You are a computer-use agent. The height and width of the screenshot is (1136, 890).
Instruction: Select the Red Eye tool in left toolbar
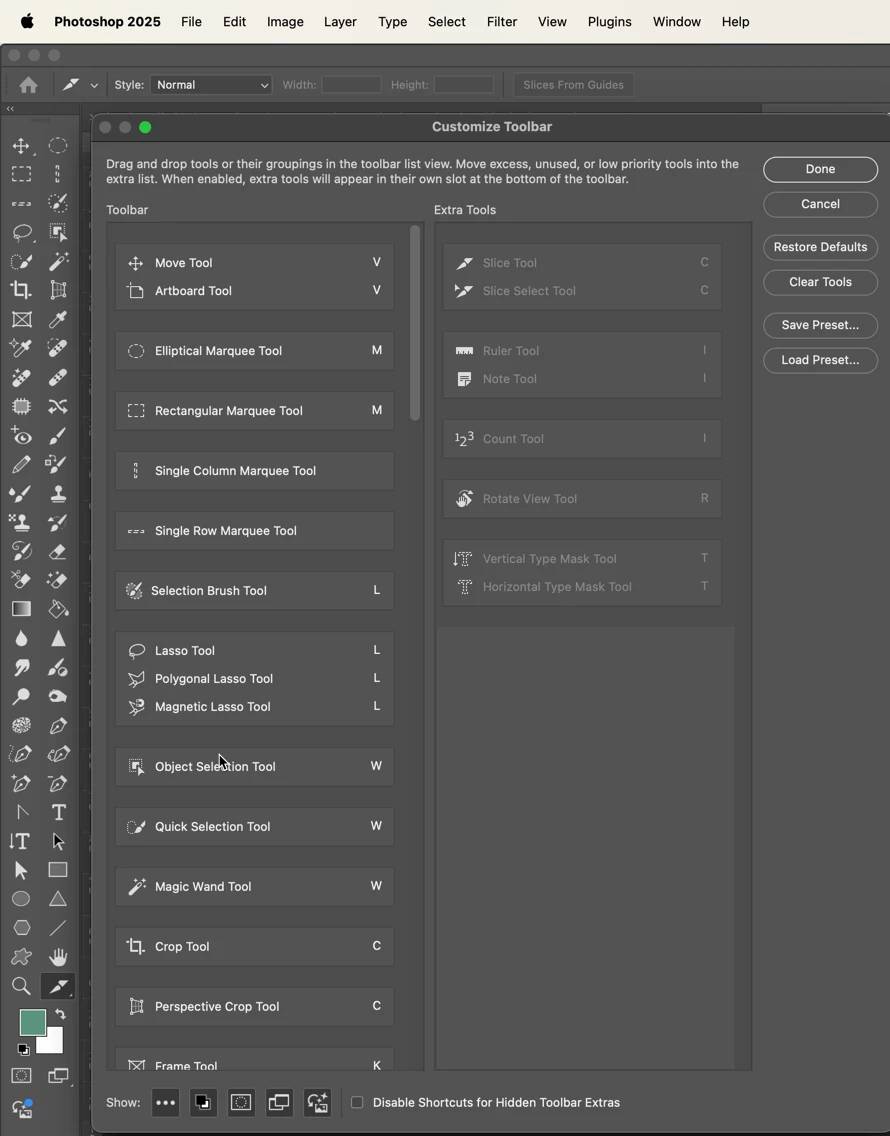click(x=21, y=435)
